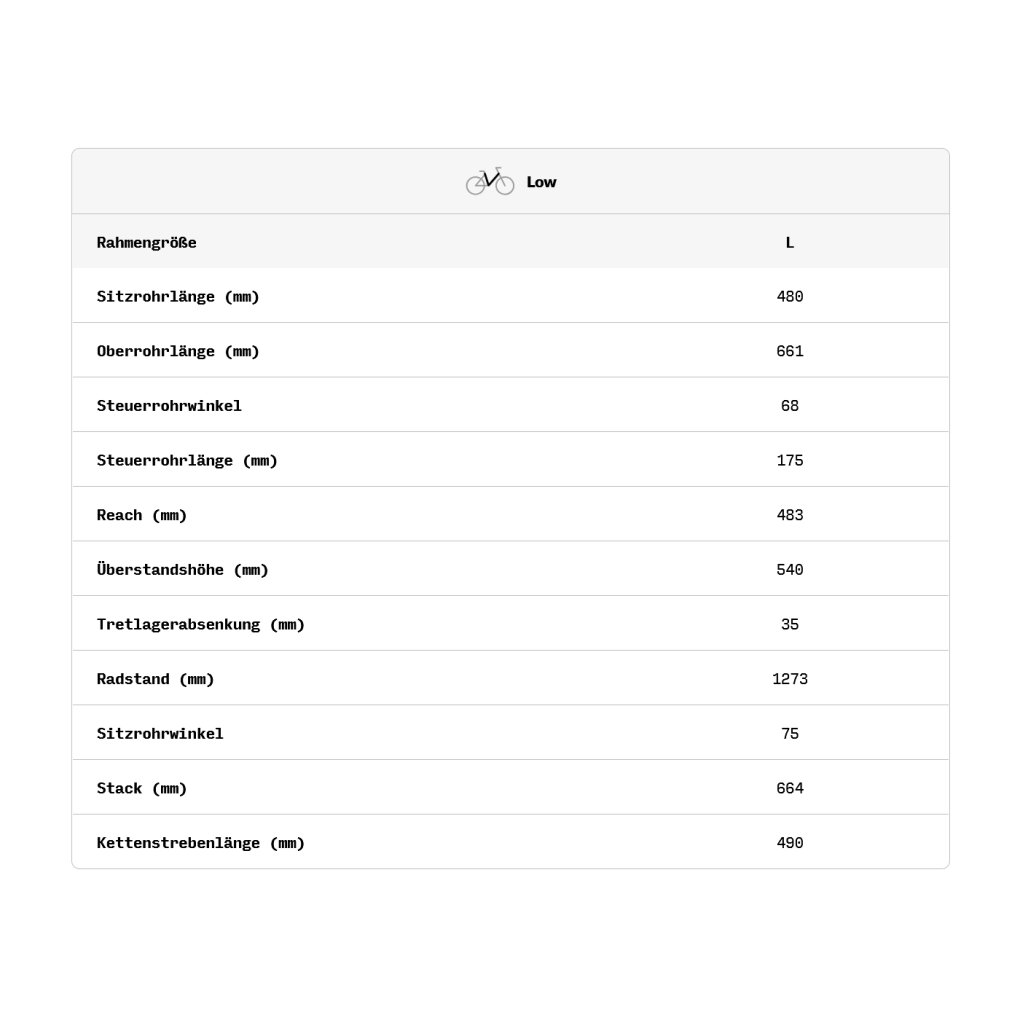
Task: Click the Oberrohrlänge (mm) row label
Action: 178,351
